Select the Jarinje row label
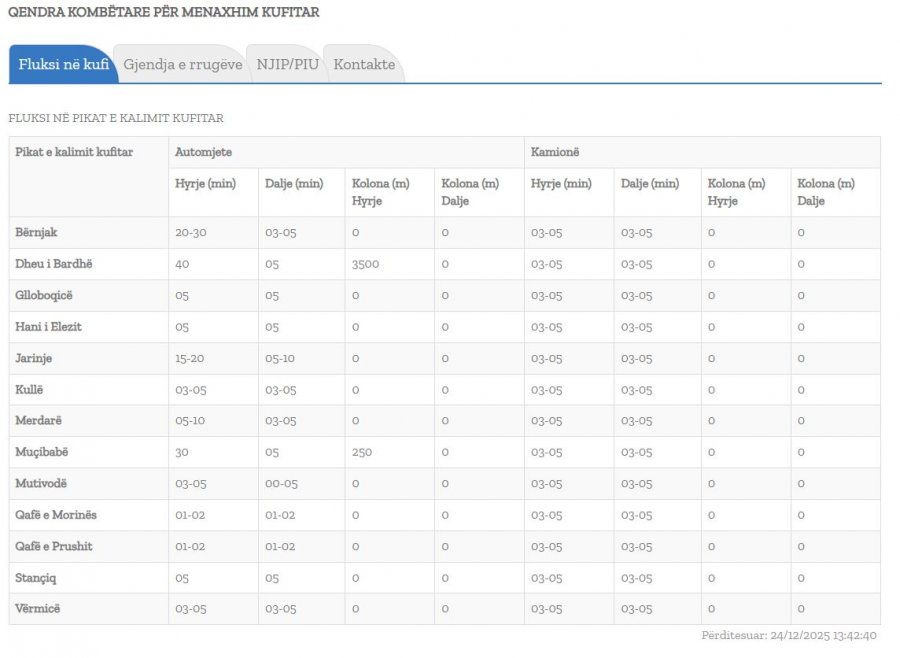 pyautogui.click(x=34, y=358)
